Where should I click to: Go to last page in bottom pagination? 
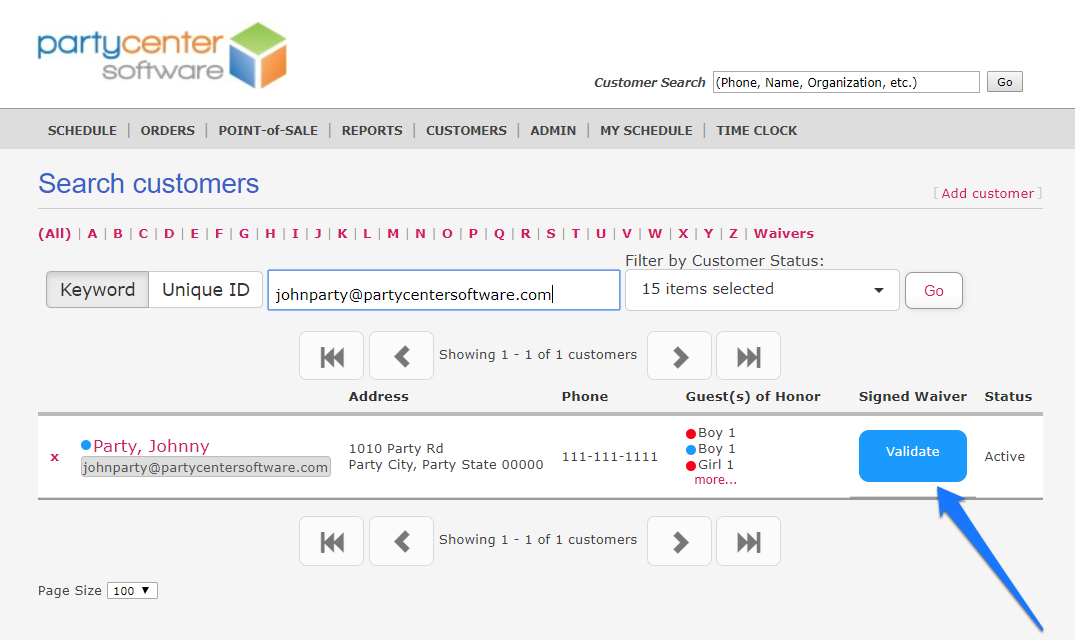tap(749, 541)
